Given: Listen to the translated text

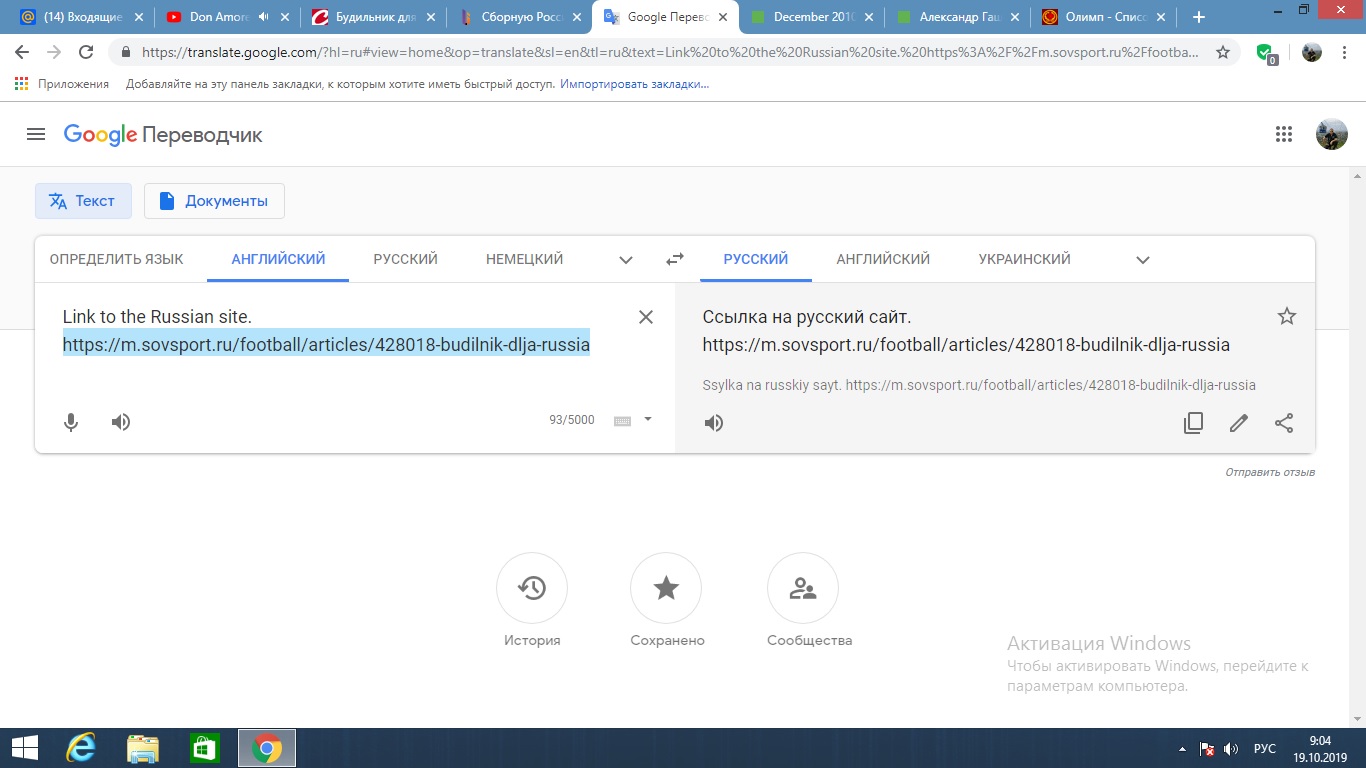Looking at the screenshot, I should pos(714,423).
